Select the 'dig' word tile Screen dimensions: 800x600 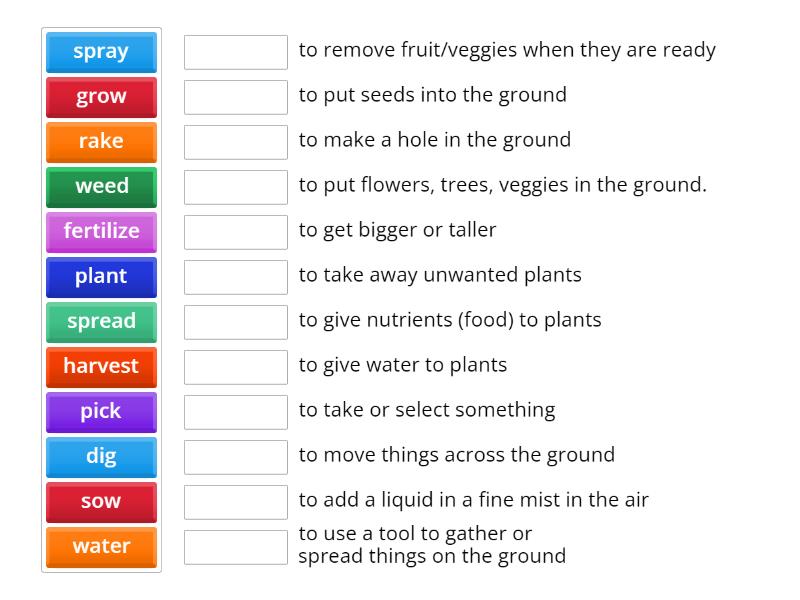tap(100, 457)
